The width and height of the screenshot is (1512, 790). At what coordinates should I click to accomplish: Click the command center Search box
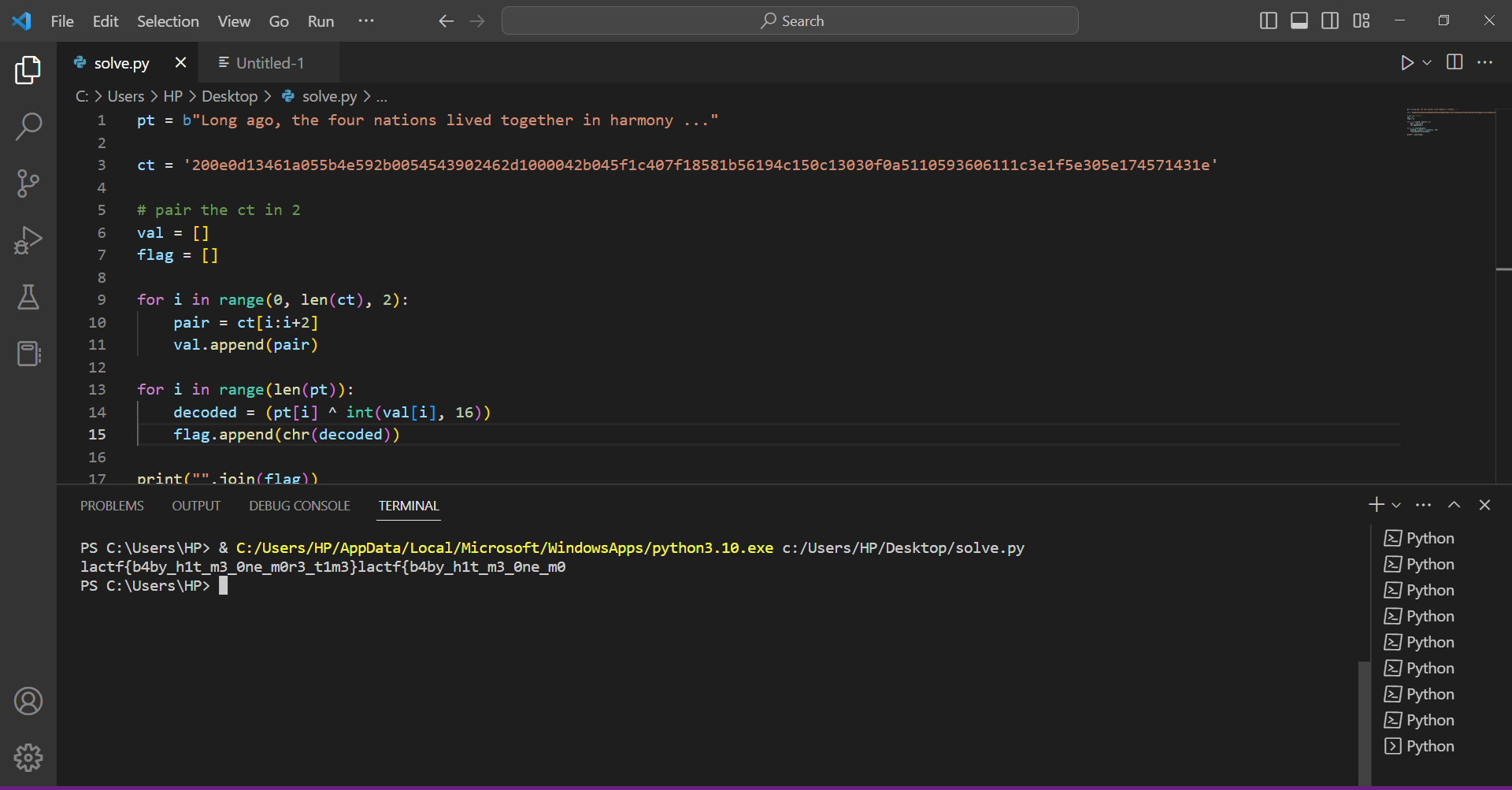pos(790,20)
